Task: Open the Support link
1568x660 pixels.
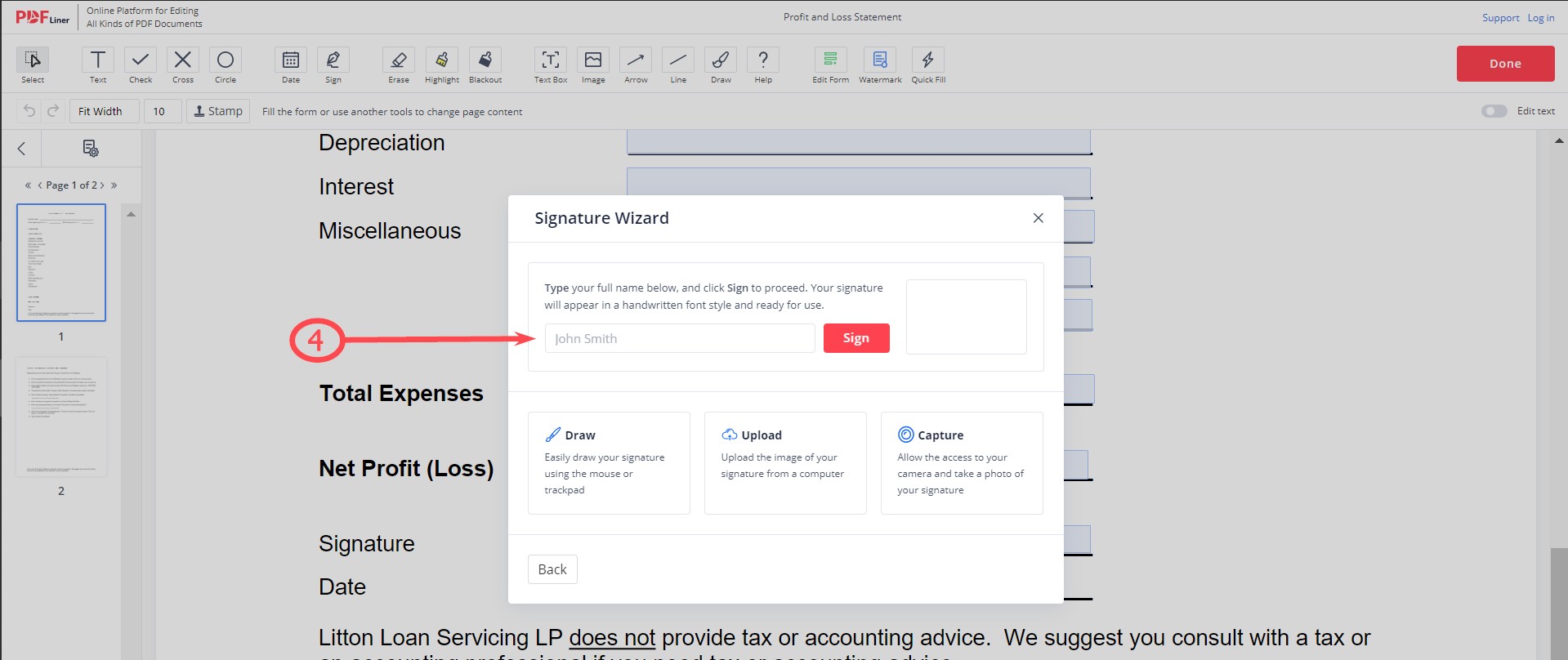Action: [1501, 18]
